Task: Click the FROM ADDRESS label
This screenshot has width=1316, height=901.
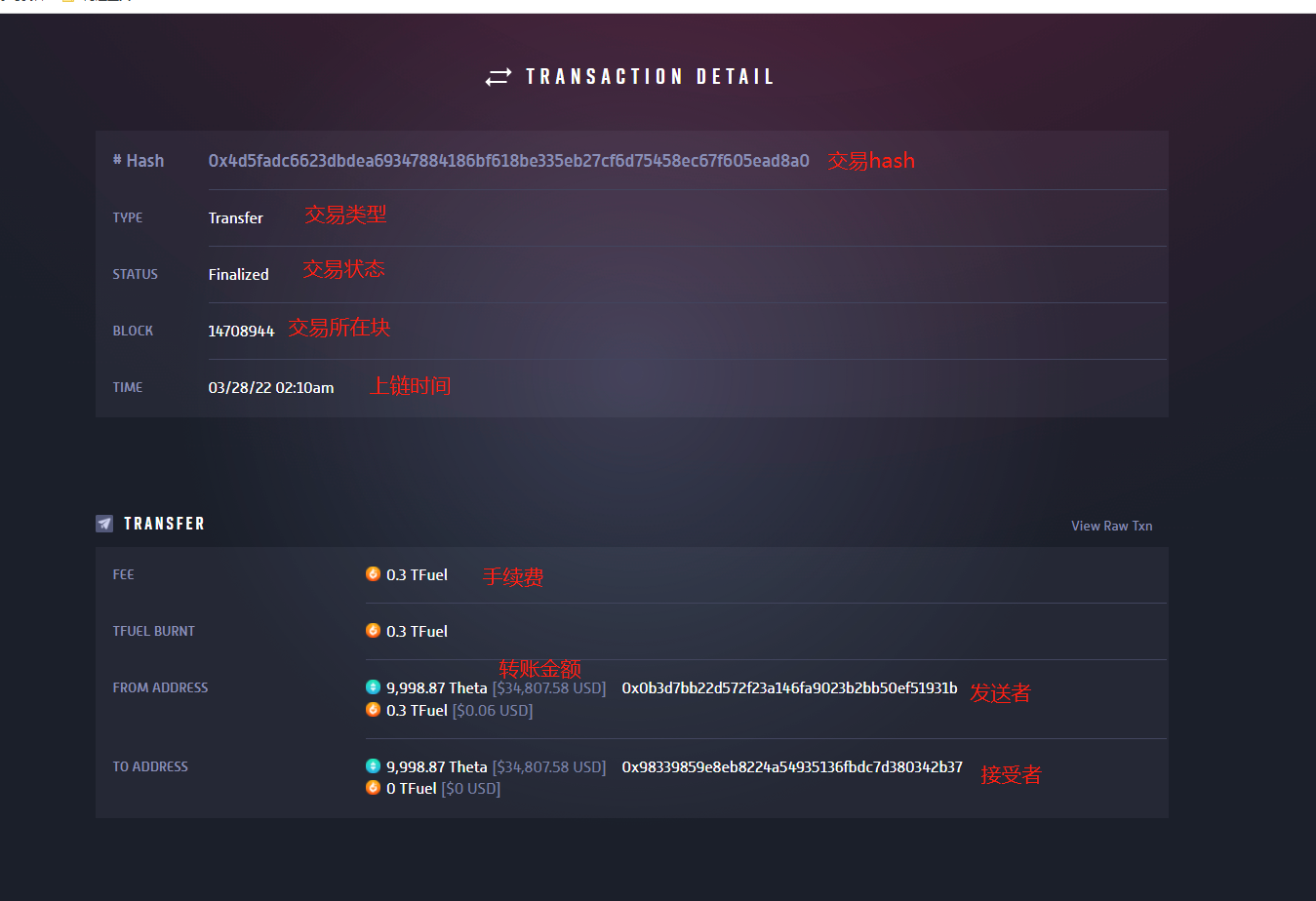Action: pos(160,688)
